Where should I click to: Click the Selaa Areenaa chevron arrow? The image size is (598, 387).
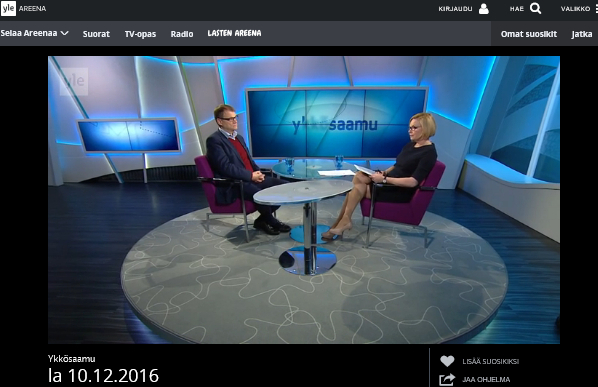(x=64, y=33)
